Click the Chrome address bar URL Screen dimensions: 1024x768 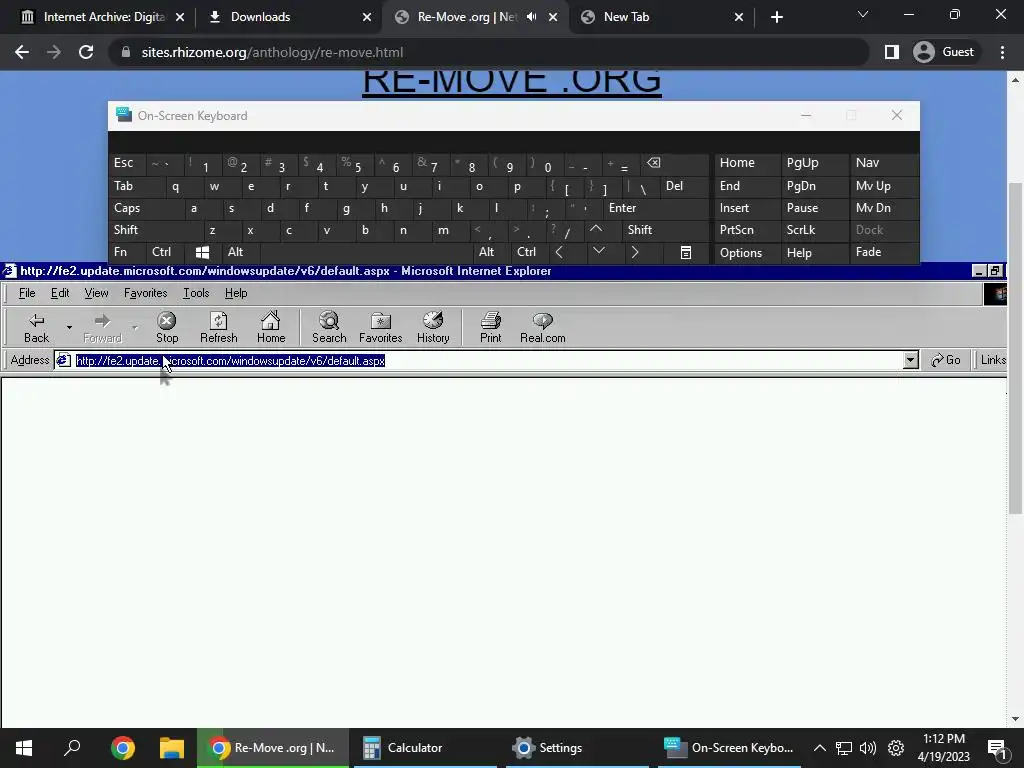[272, 52]
